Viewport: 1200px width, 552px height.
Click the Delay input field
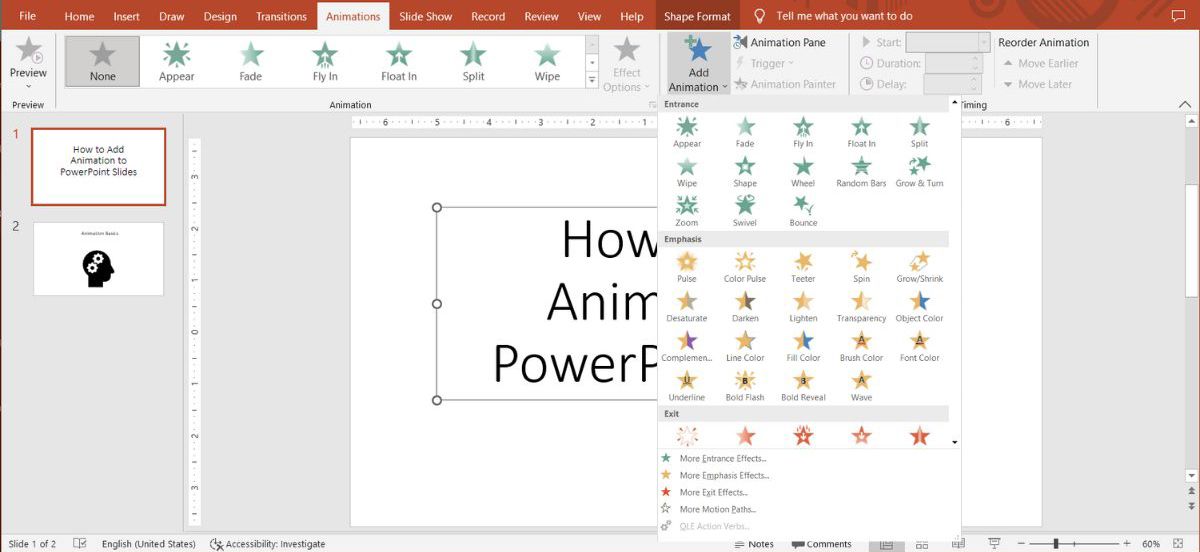point(953,84)
